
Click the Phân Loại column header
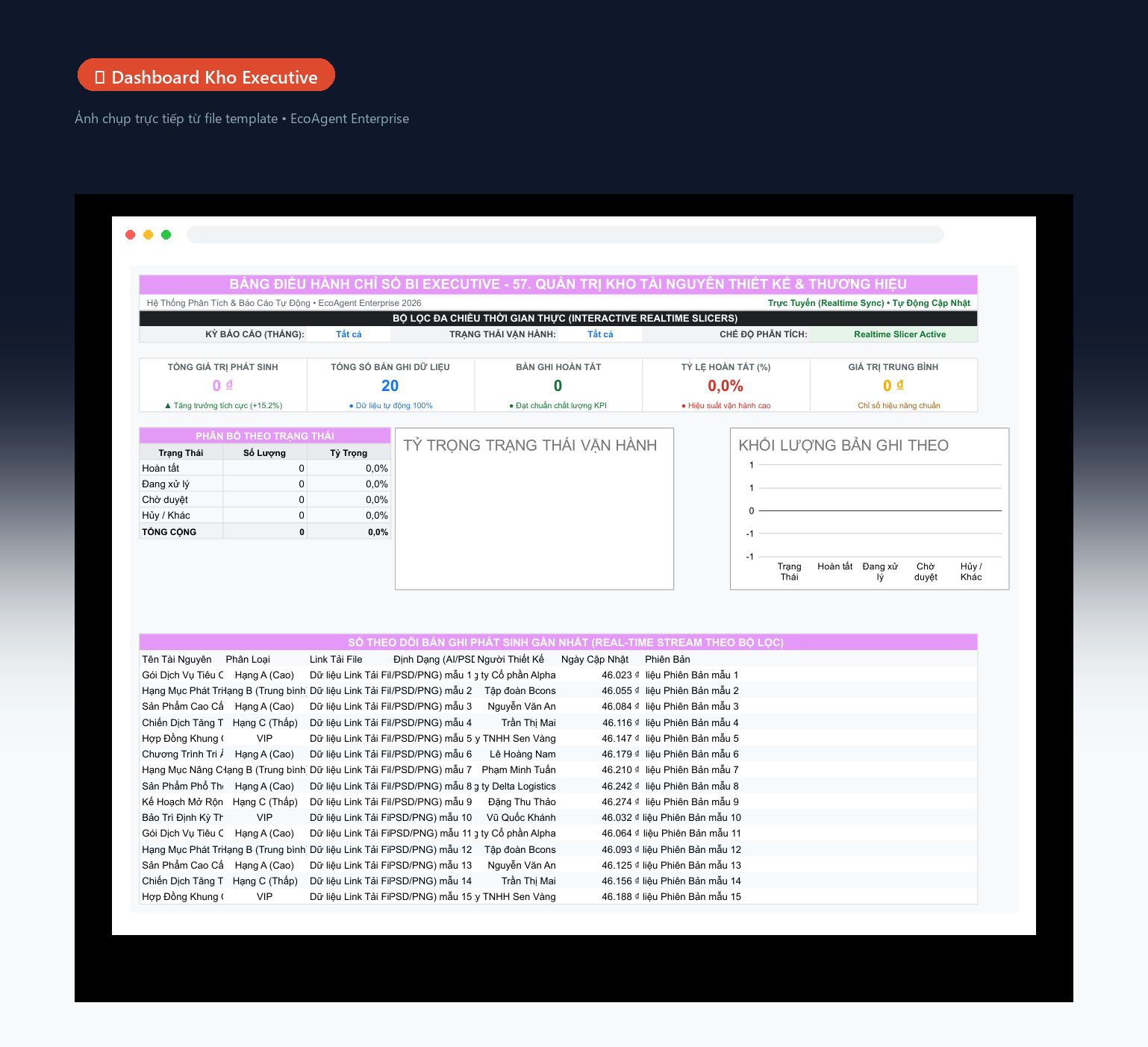point(248,660)
